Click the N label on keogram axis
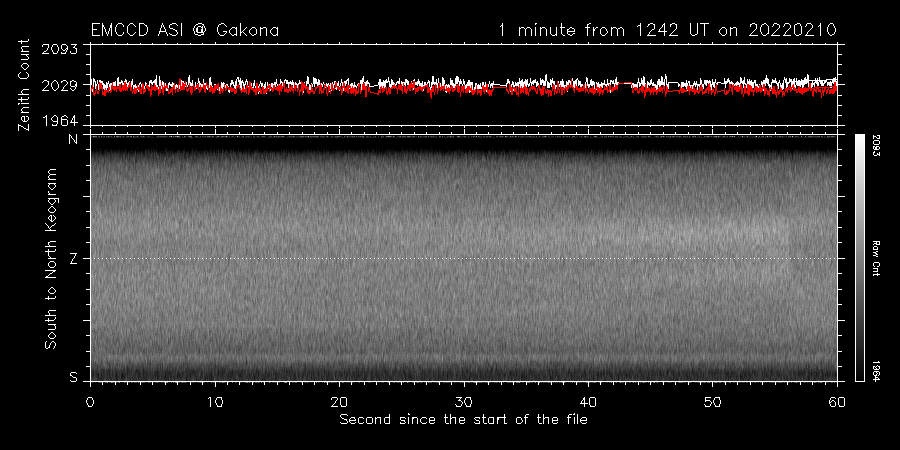Image resolution: width=900 pixels, height=450 pixels. [x=73, y=139]
